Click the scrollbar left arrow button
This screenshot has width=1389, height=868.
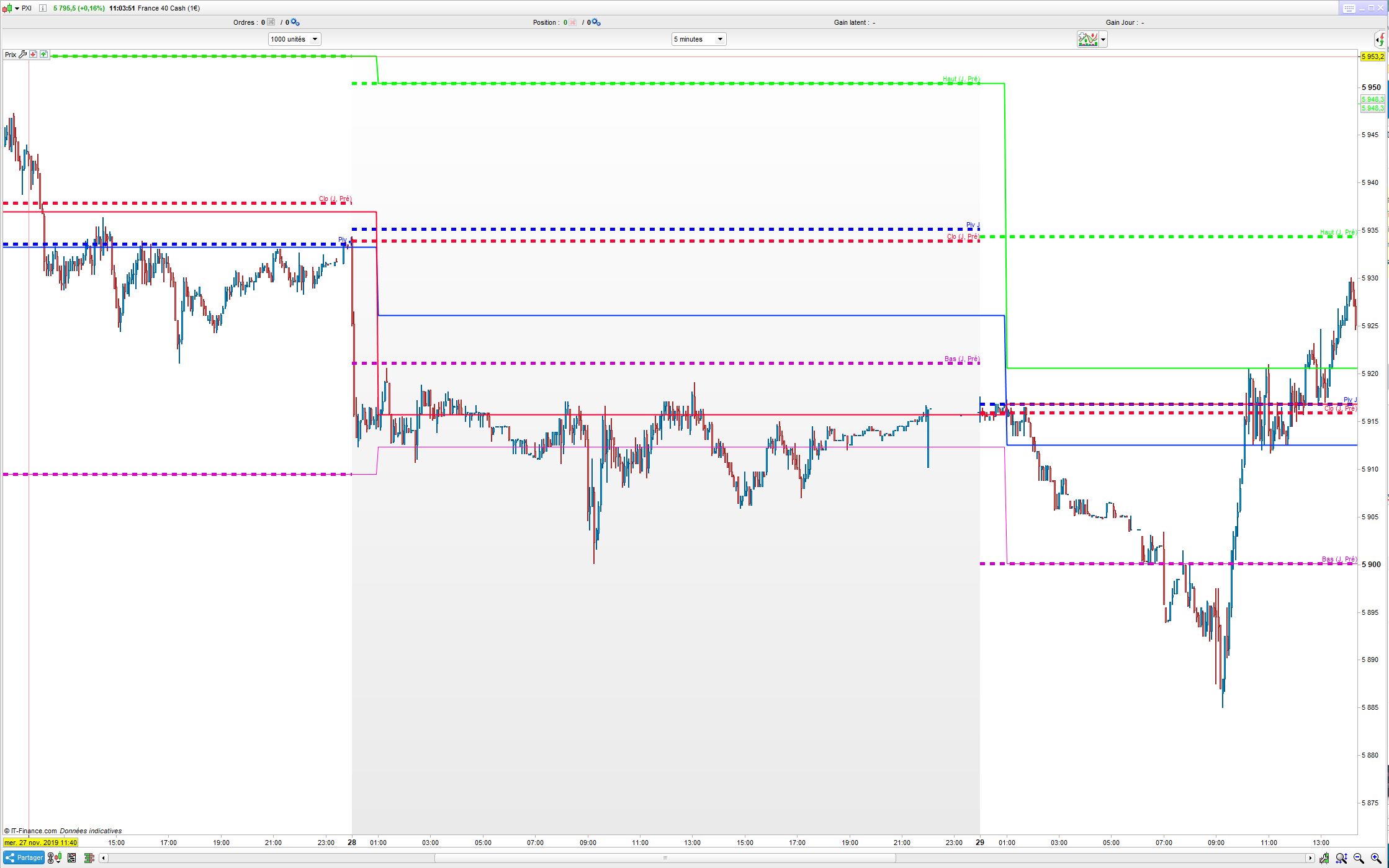(104, 858)
